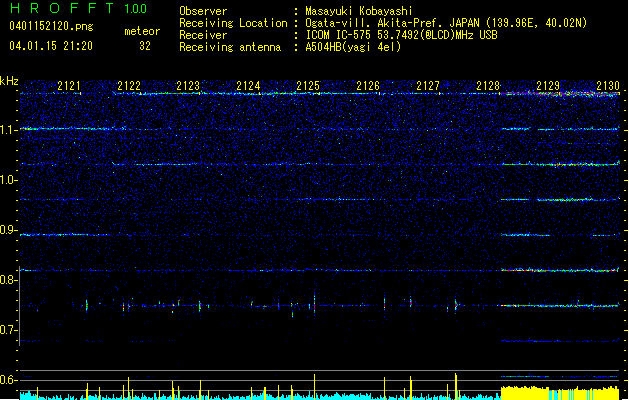This screenshot has height=400, width=629.
Task: Click the 2122 time marker
Action: [129, 86]
